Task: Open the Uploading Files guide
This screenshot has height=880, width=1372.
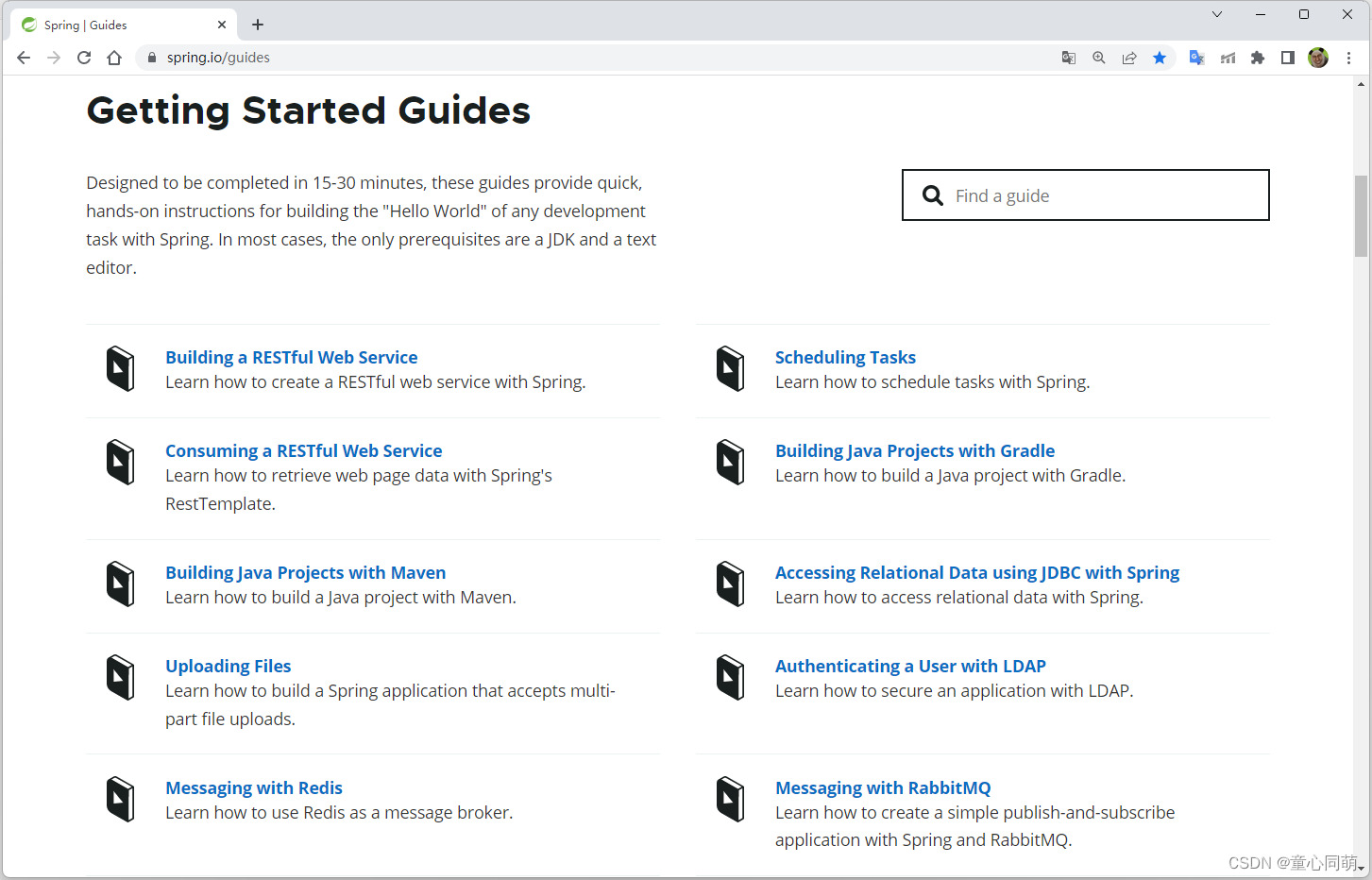Action: [228, 666]
